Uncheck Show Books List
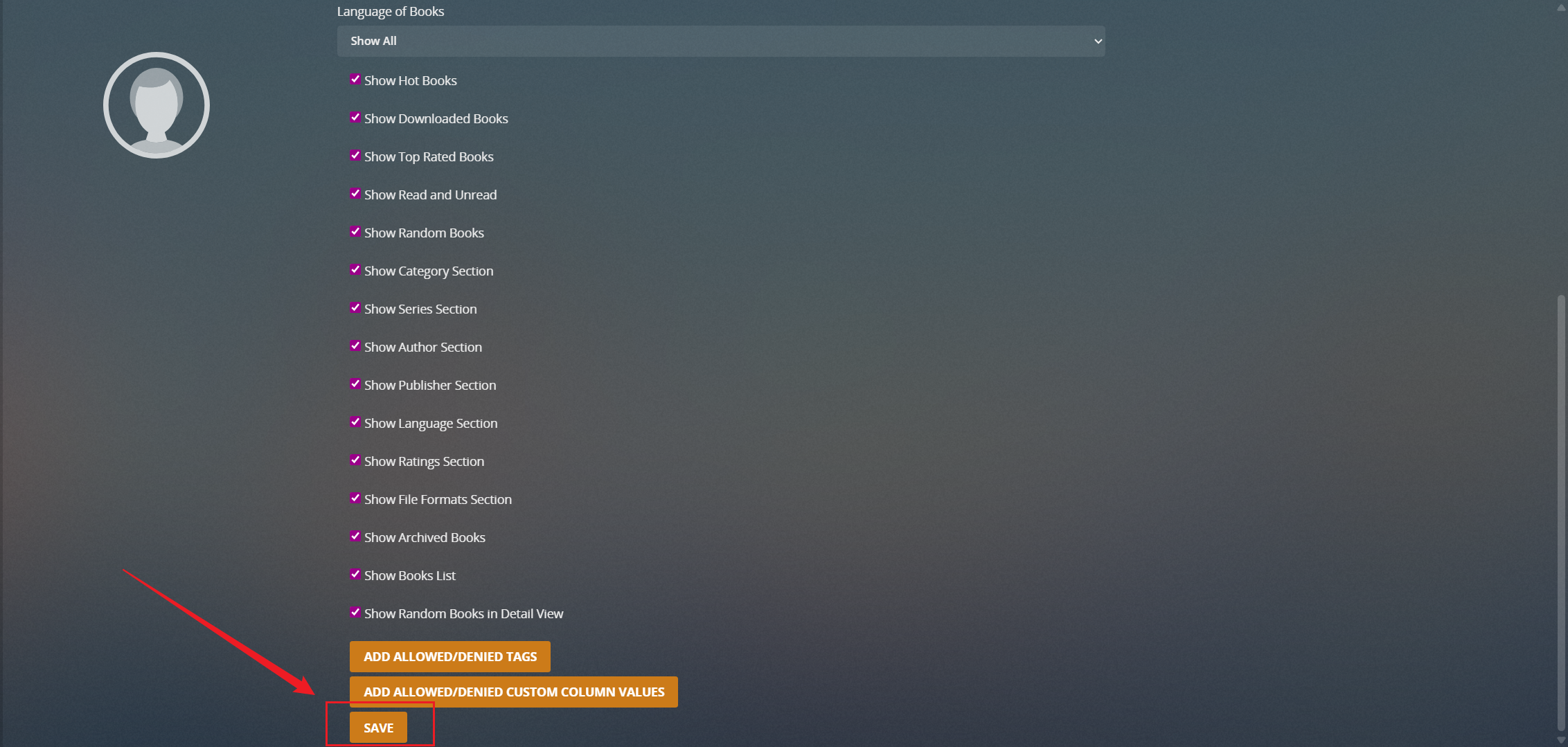 tap(355, 574)
